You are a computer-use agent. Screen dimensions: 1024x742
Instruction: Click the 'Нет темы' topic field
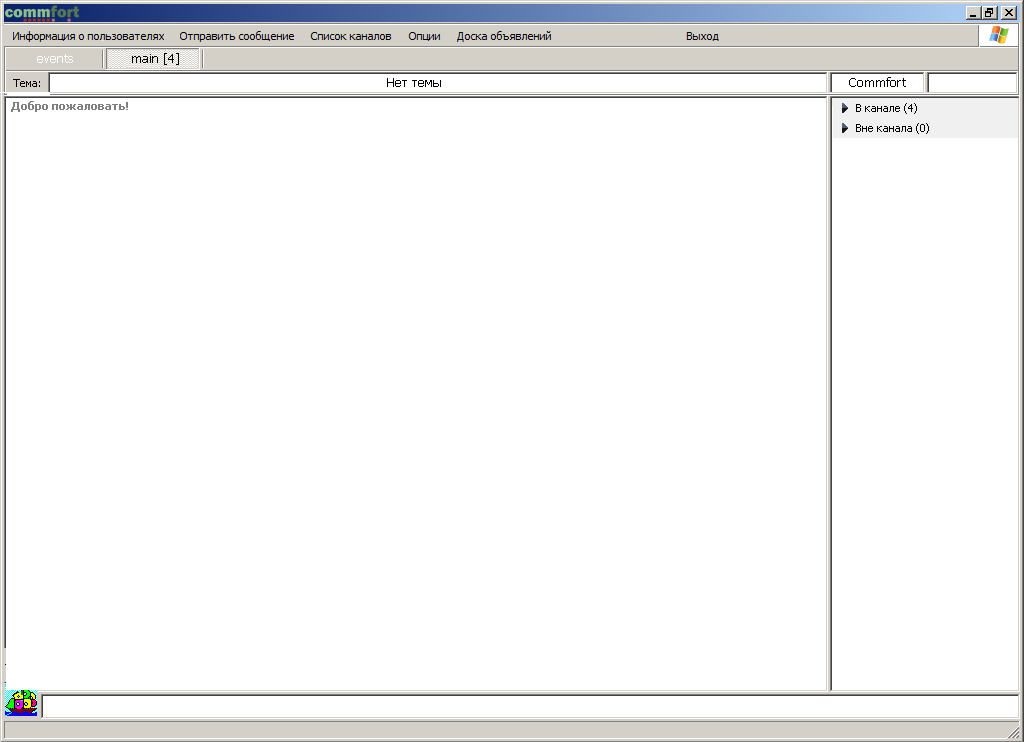click(438, 83)
